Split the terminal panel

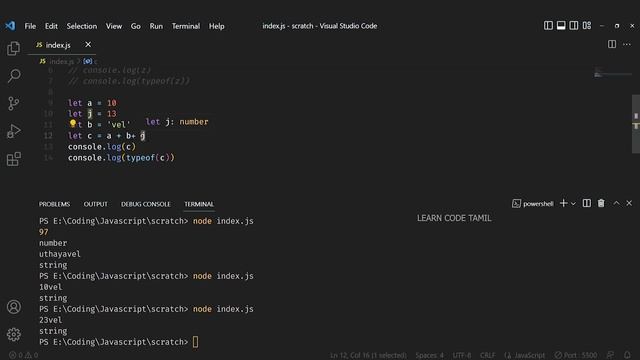click(x=587, y=203)
